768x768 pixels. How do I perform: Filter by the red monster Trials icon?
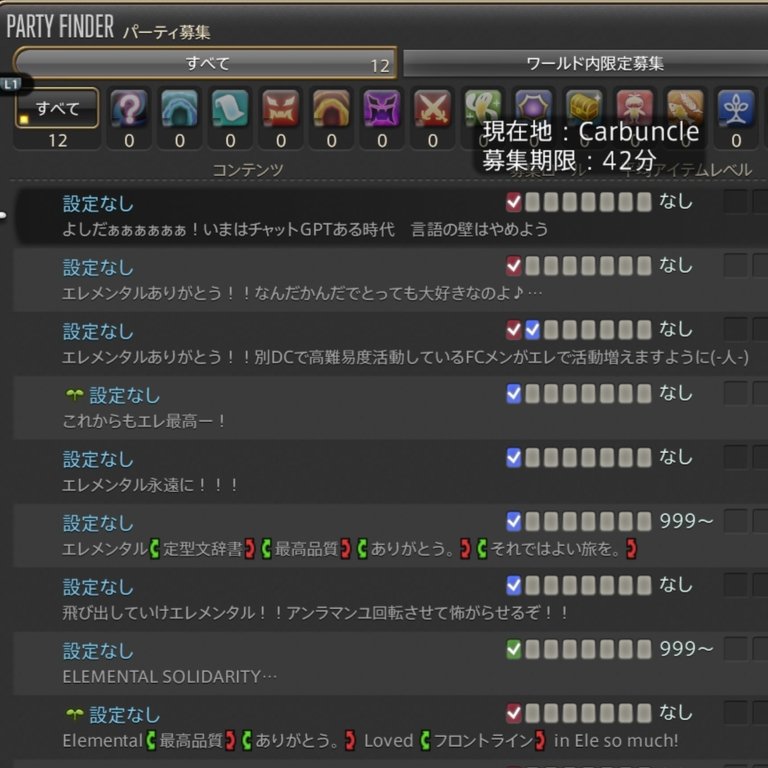pos(281,108)
